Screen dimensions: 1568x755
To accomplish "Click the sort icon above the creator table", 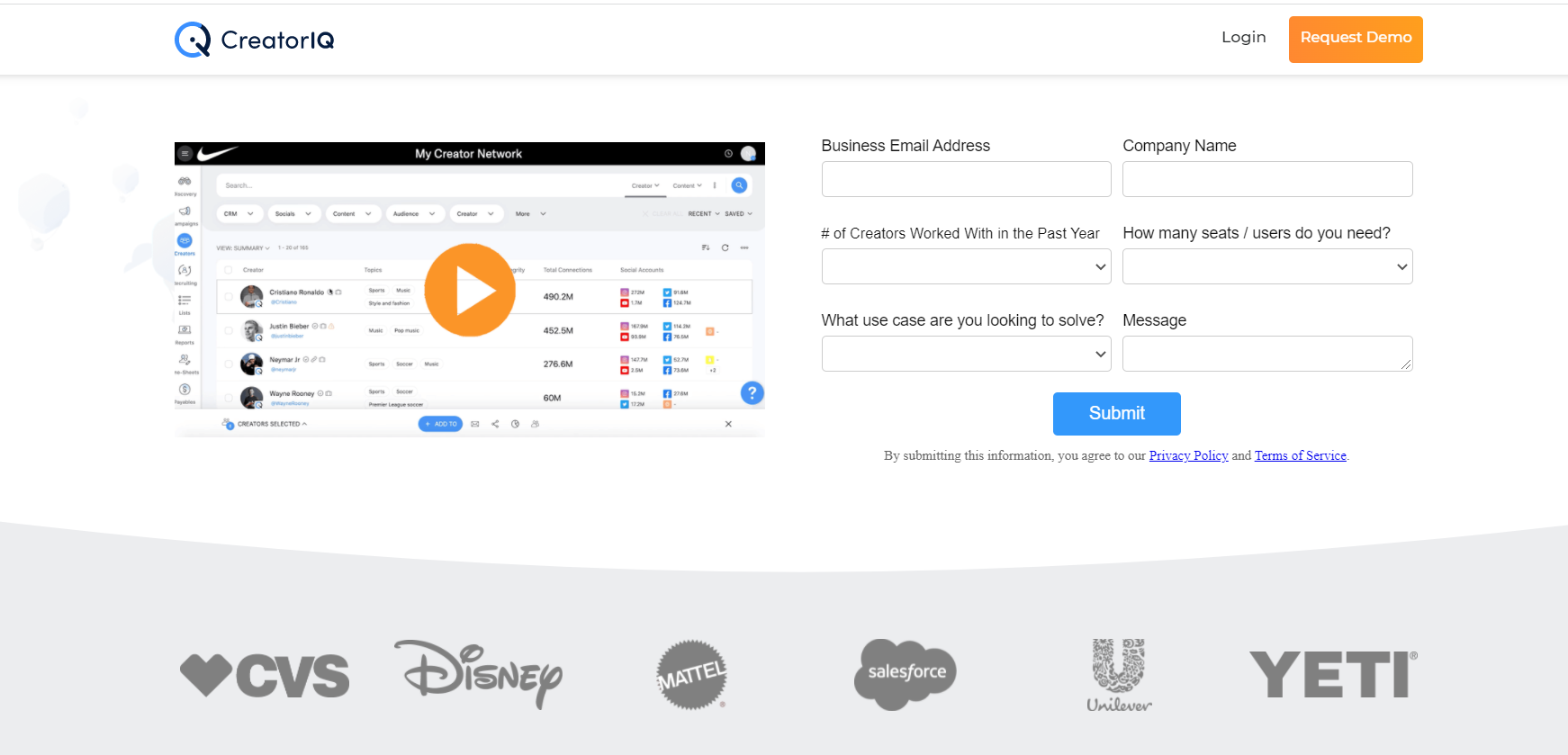I will [706, 247].
